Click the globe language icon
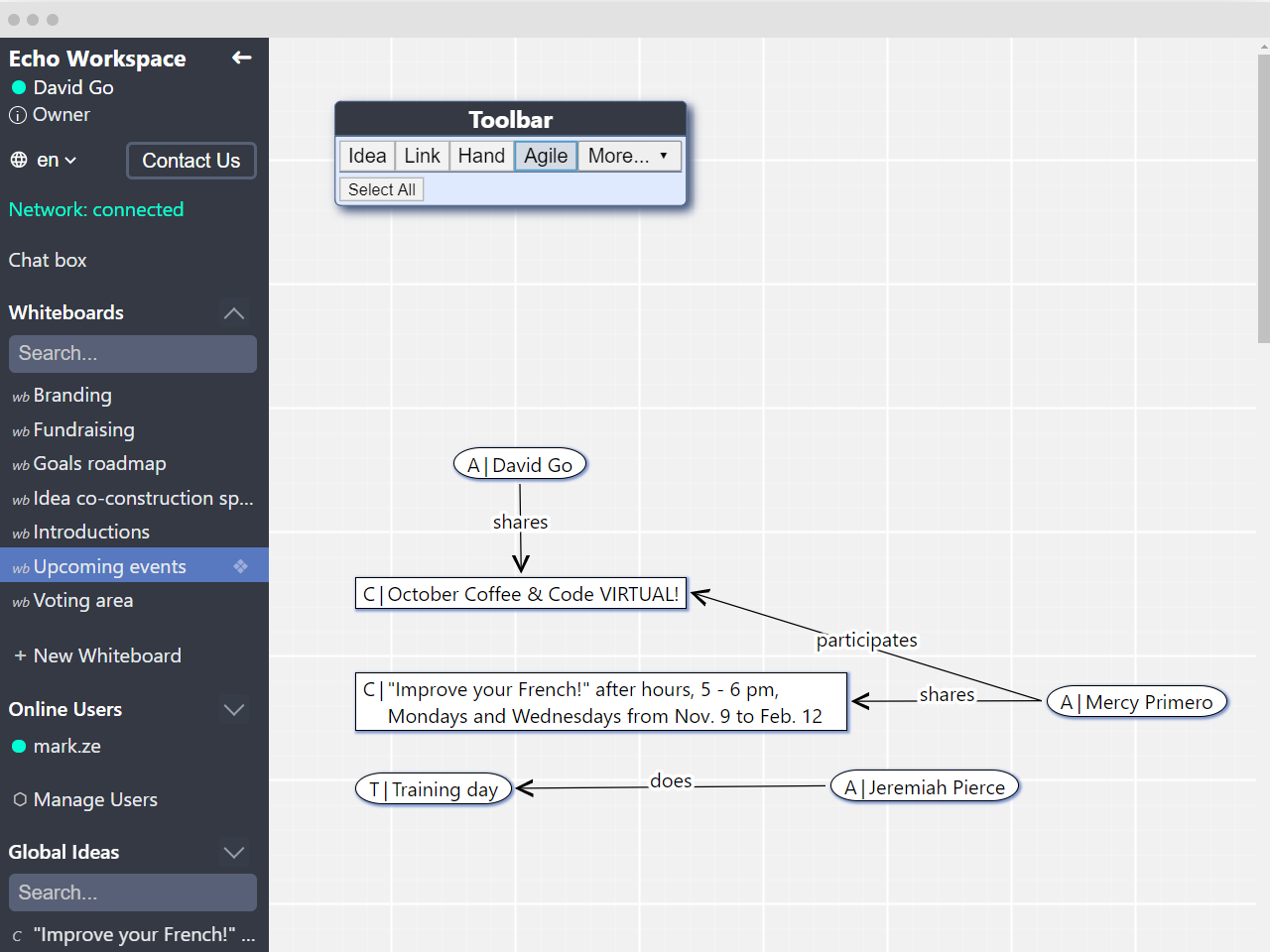Viewport: 1270px width, 952px height. 19,160
